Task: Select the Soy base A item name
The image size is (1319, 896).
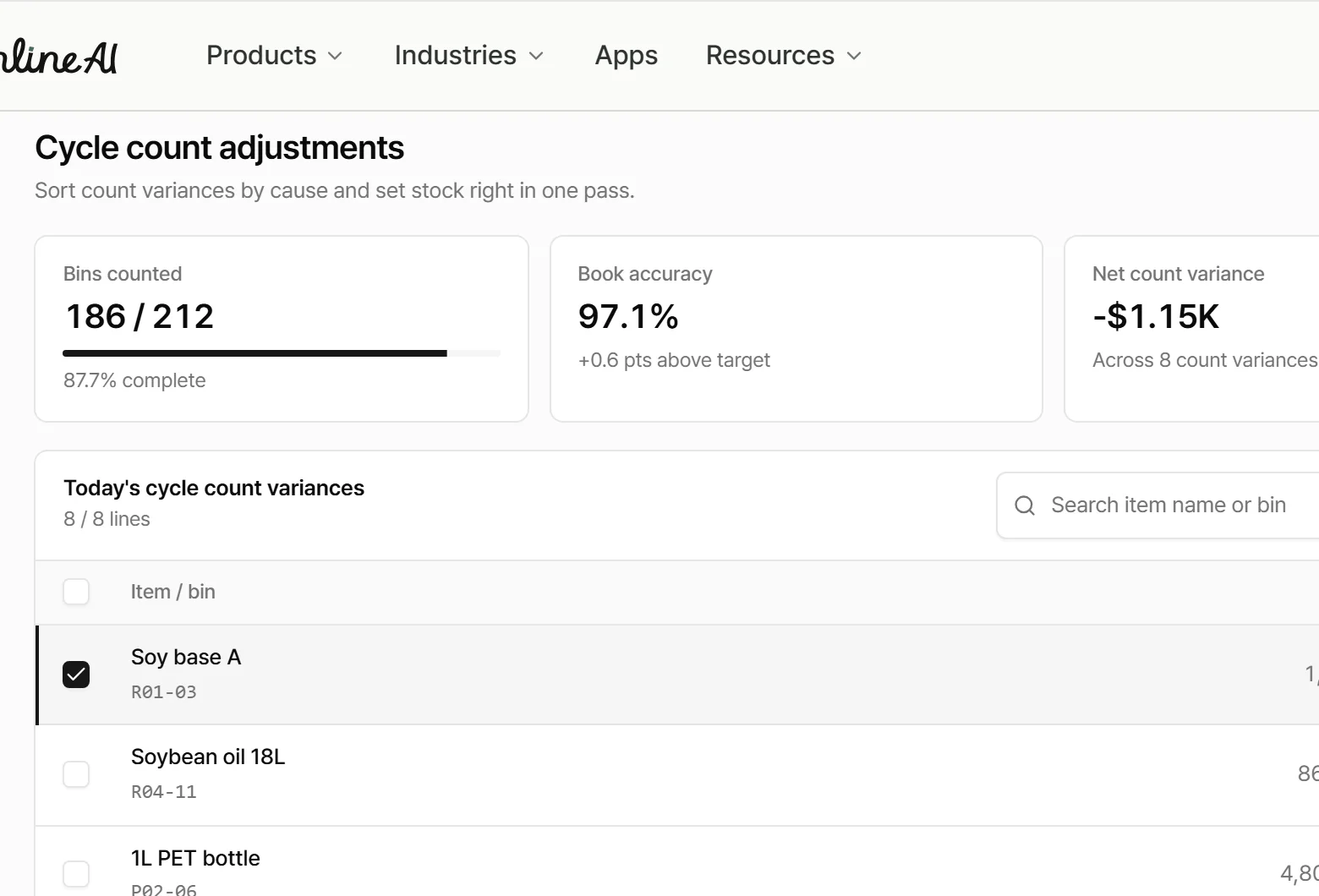Action: (186, 657)
